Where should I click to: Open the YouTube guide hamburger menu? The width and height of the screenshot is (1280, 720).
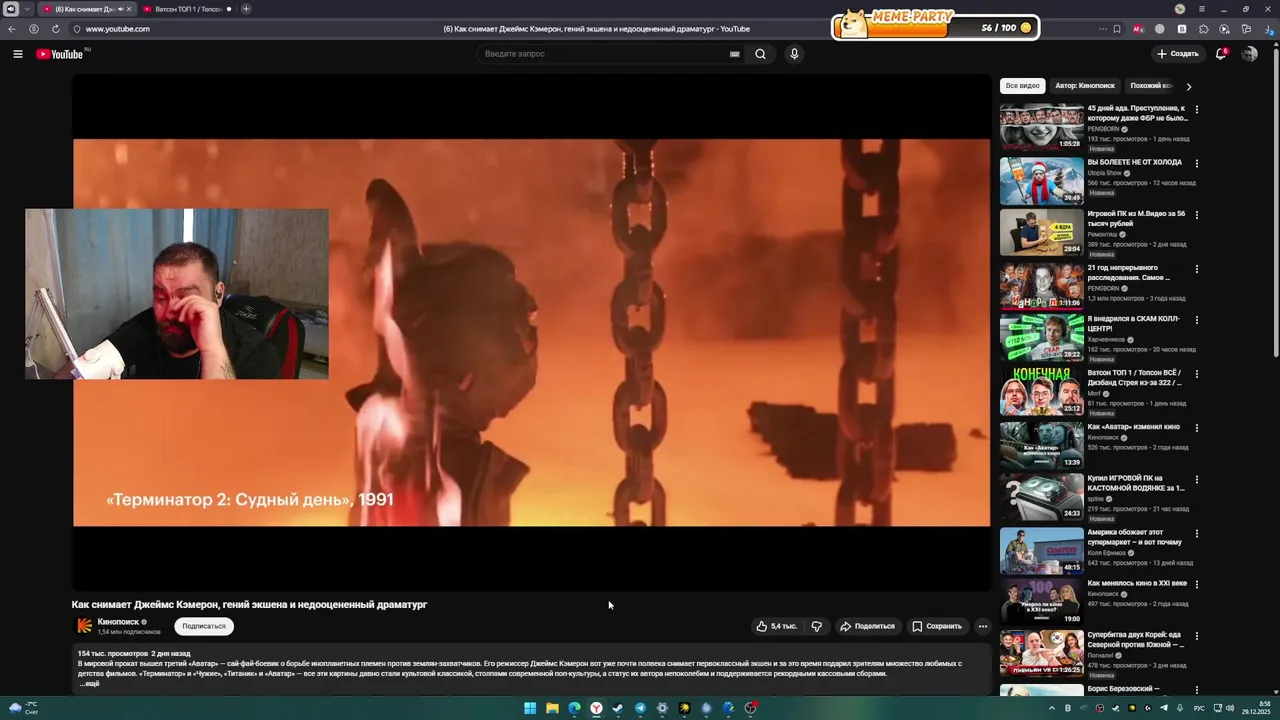click(18, 54)
